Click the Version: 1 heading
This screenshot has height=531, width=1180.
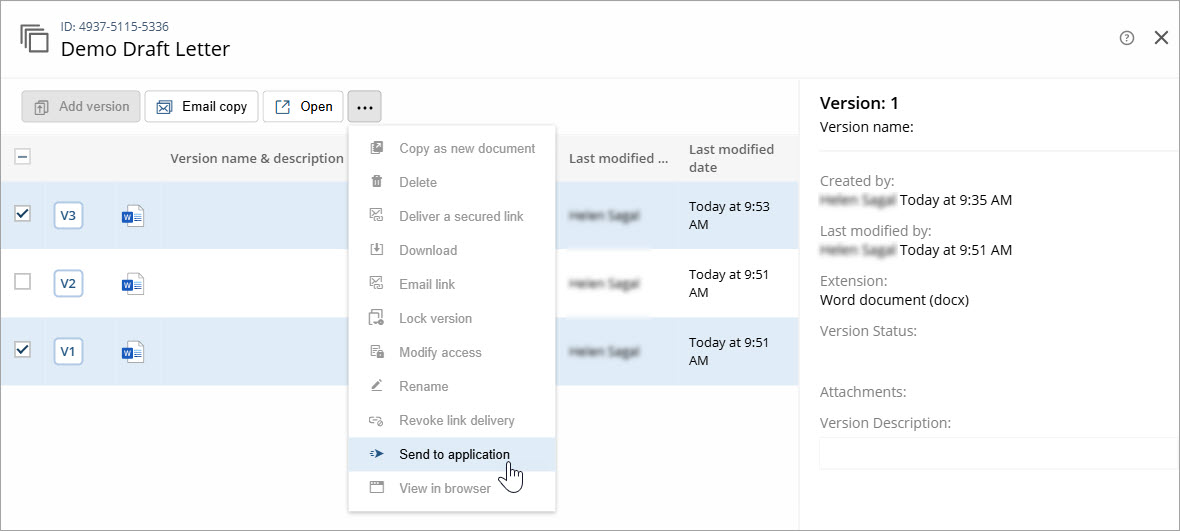[x=859, y=103]
